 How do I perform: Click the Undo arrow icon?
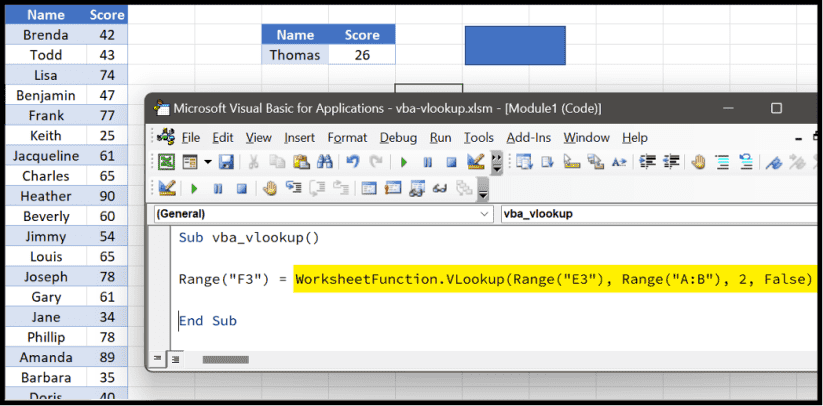[x=352, y=162]
